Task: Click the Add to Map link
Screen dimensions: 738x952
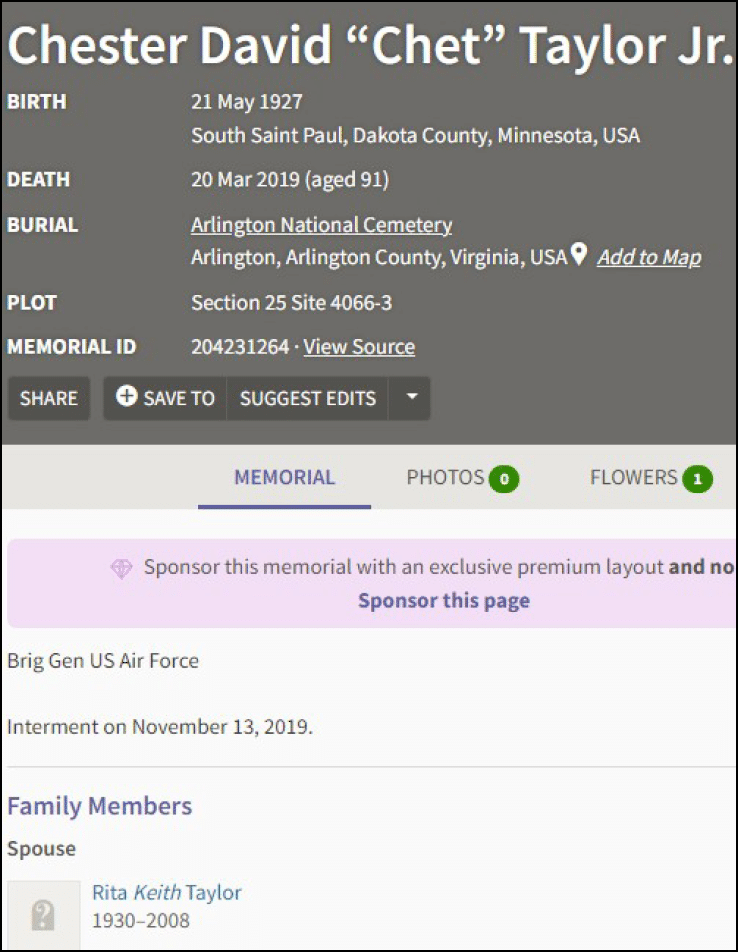Action: click(649, 257)
